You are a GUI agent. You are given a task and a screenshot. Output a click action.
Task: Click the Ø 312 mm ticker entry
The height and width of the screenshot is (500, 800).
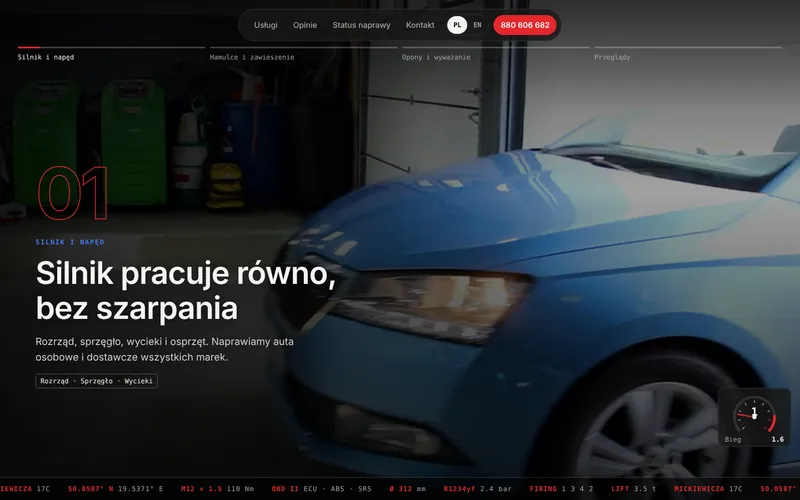(x=408, y=489)
